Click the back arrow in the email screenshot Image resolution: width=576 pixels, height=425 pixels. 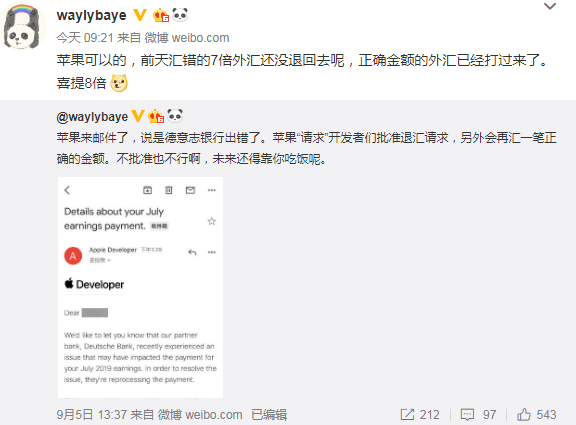coord(67,190)
